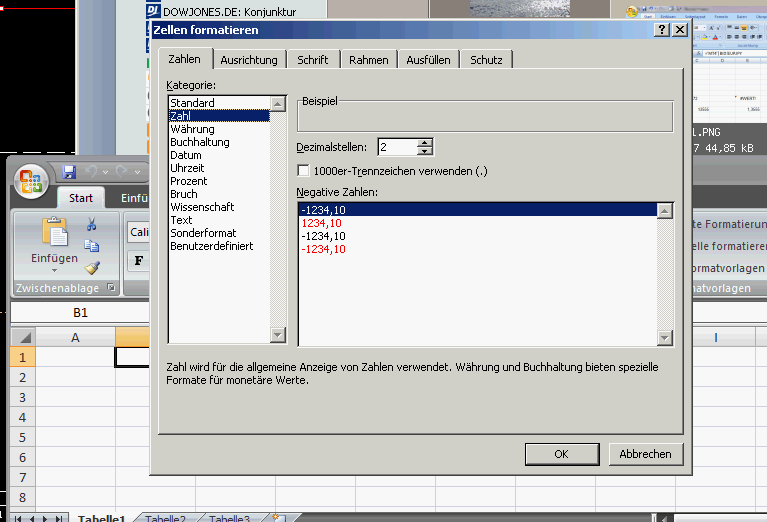Choose red 1234,10 without minus sign

(x=478, y=223)
